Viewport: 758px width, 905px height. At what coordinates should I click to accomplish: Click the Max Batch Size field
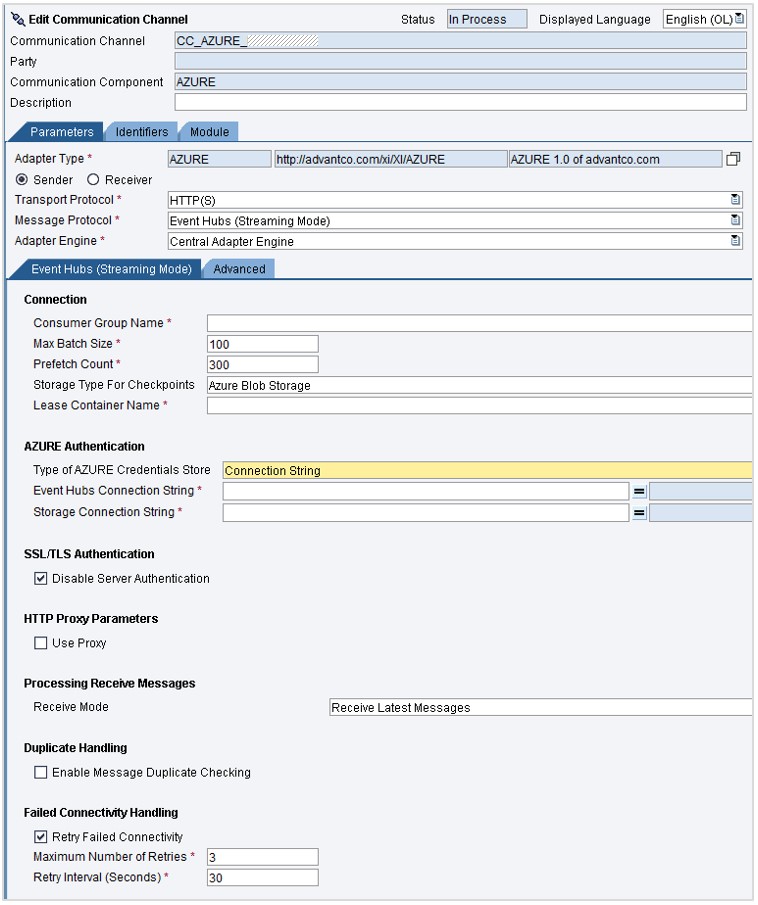coord(263,344)
